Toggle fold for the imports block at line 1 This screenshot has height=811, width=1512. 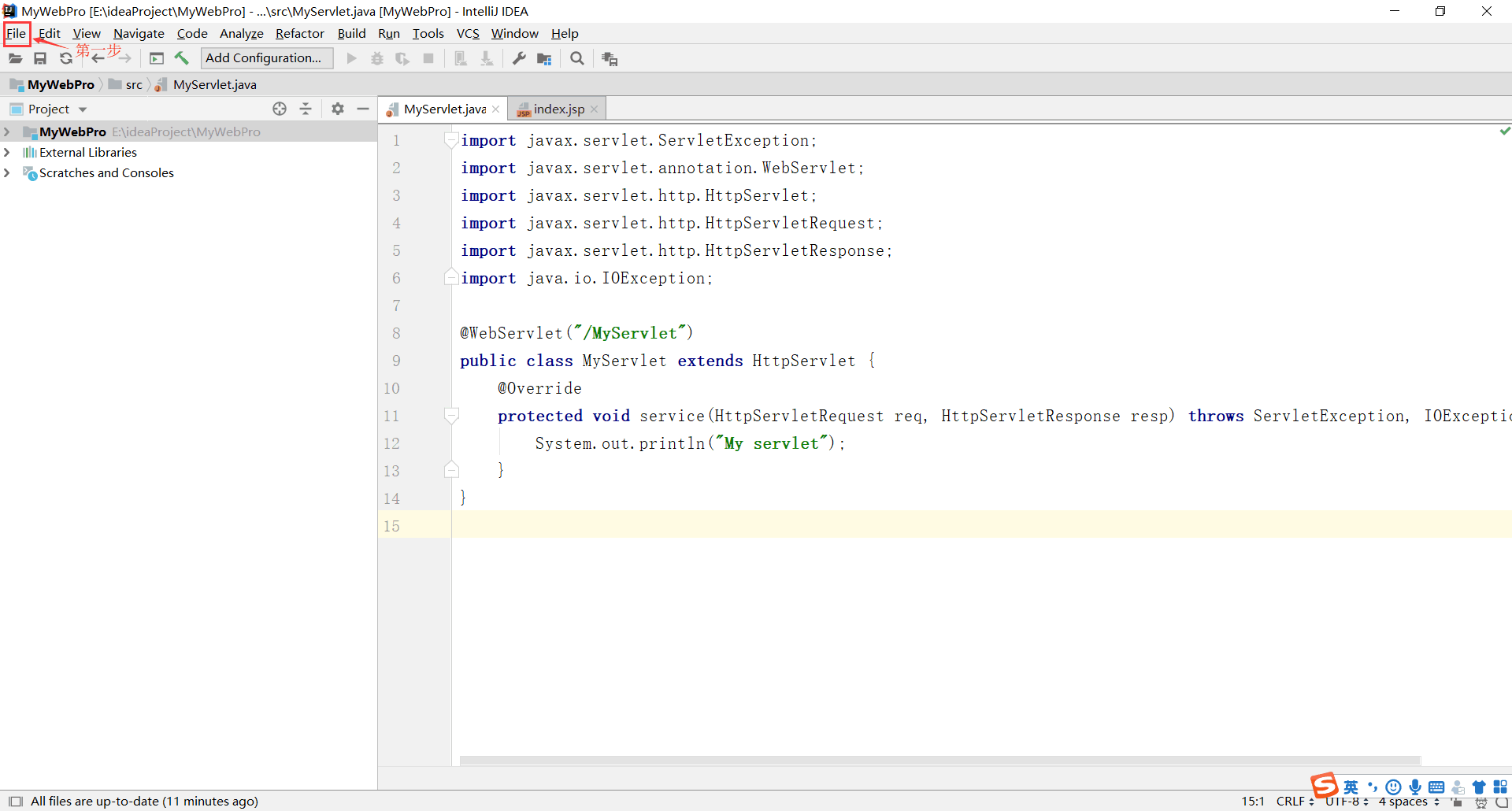click(x=451, y=140)
